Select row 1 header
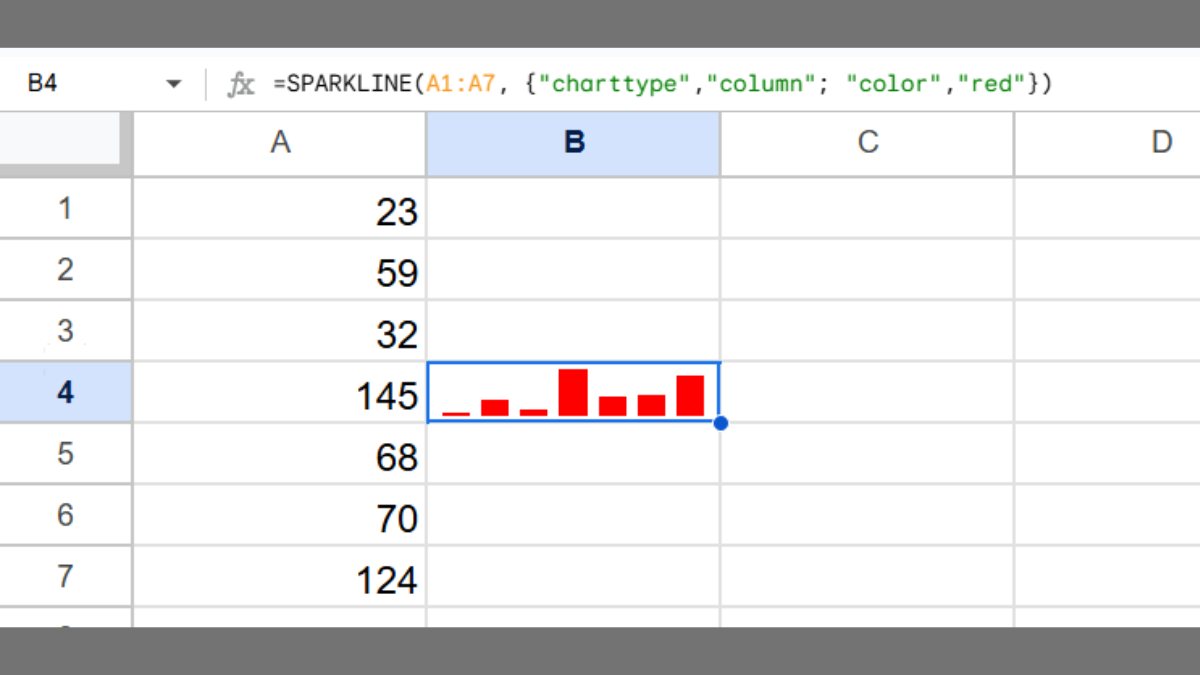This screenshot has height=675, width=1200. [x=65, y=209]
